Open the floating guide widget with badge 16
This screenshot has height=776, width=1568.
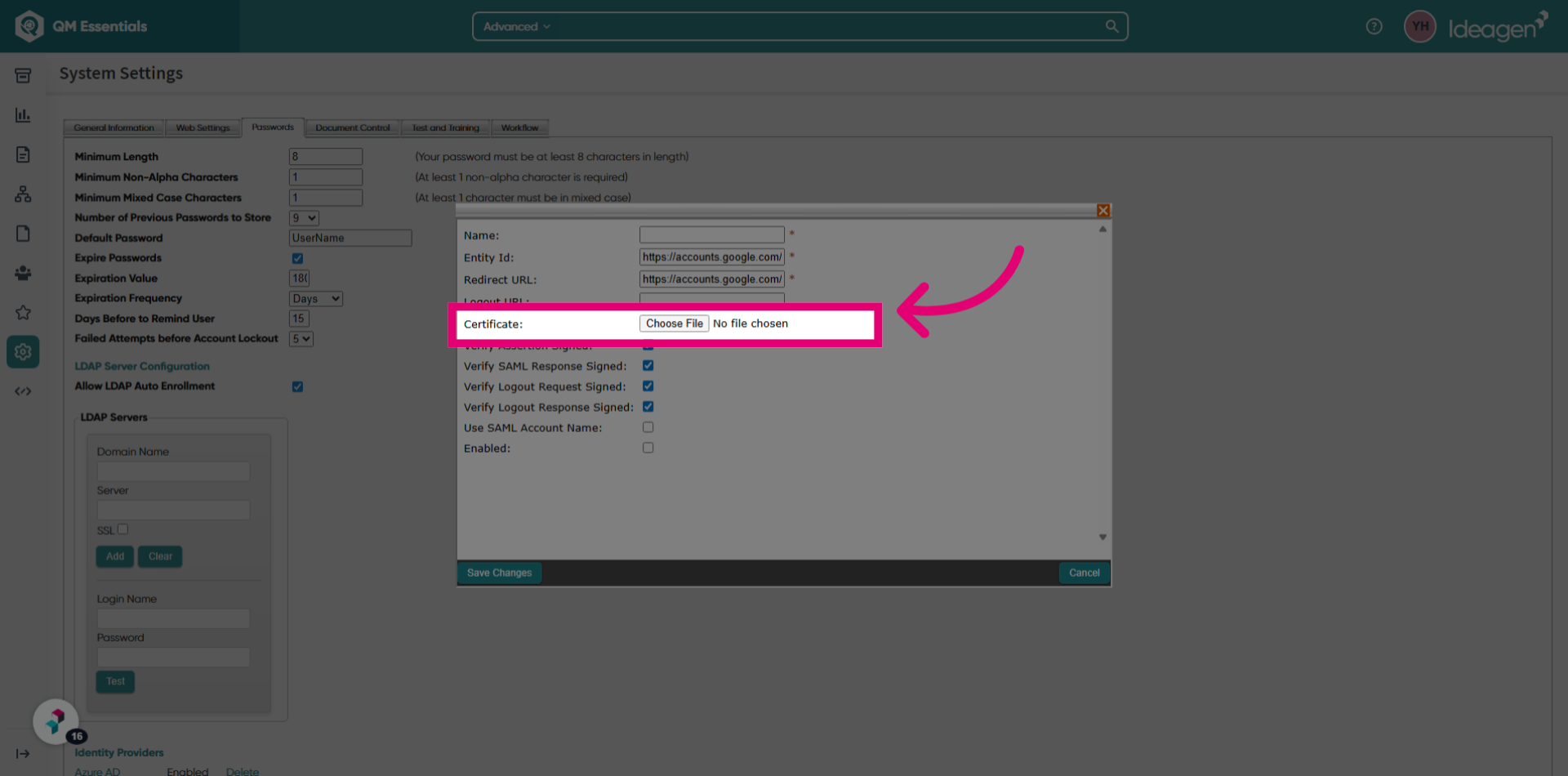pyautogui.click(x=56, y=721)
